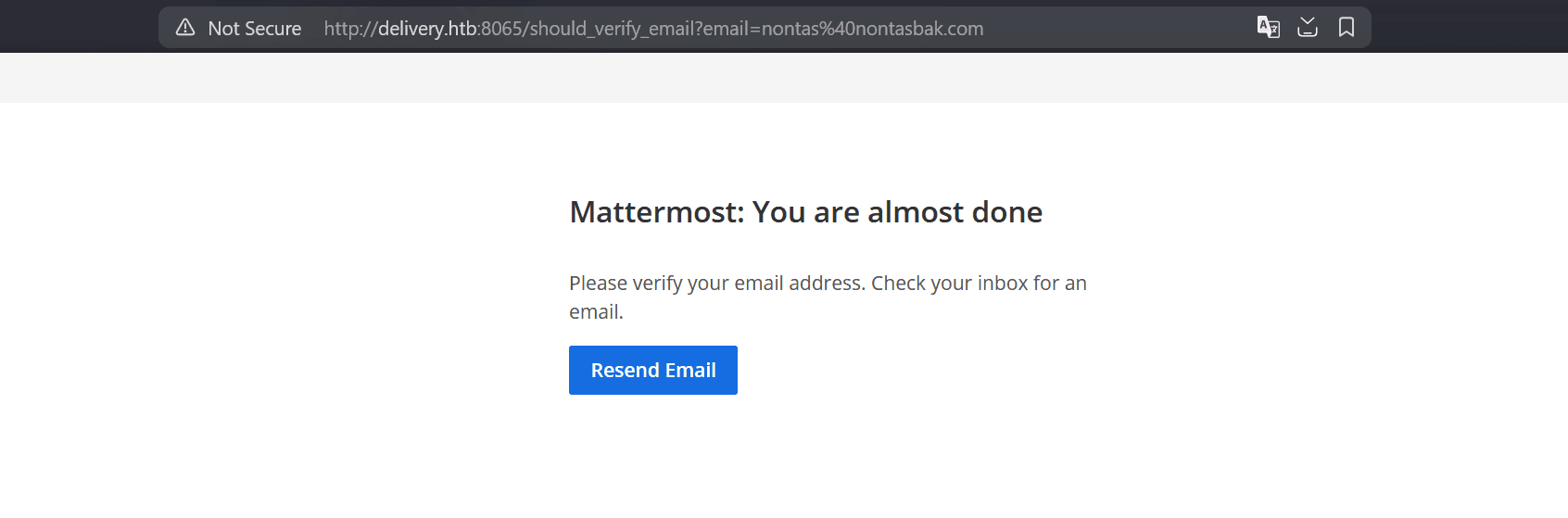Bookmark this page using the bookmark icon
This screenshot has height=518, width=1568.
[x=1347, y=28]
